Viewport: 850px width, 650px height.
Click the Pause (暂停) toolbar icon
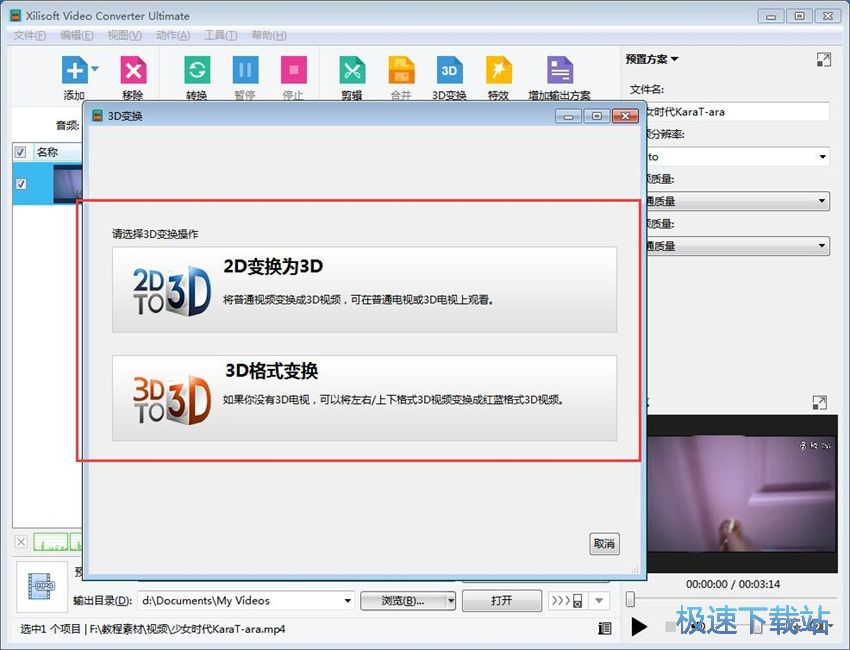(x=245, y=70)
